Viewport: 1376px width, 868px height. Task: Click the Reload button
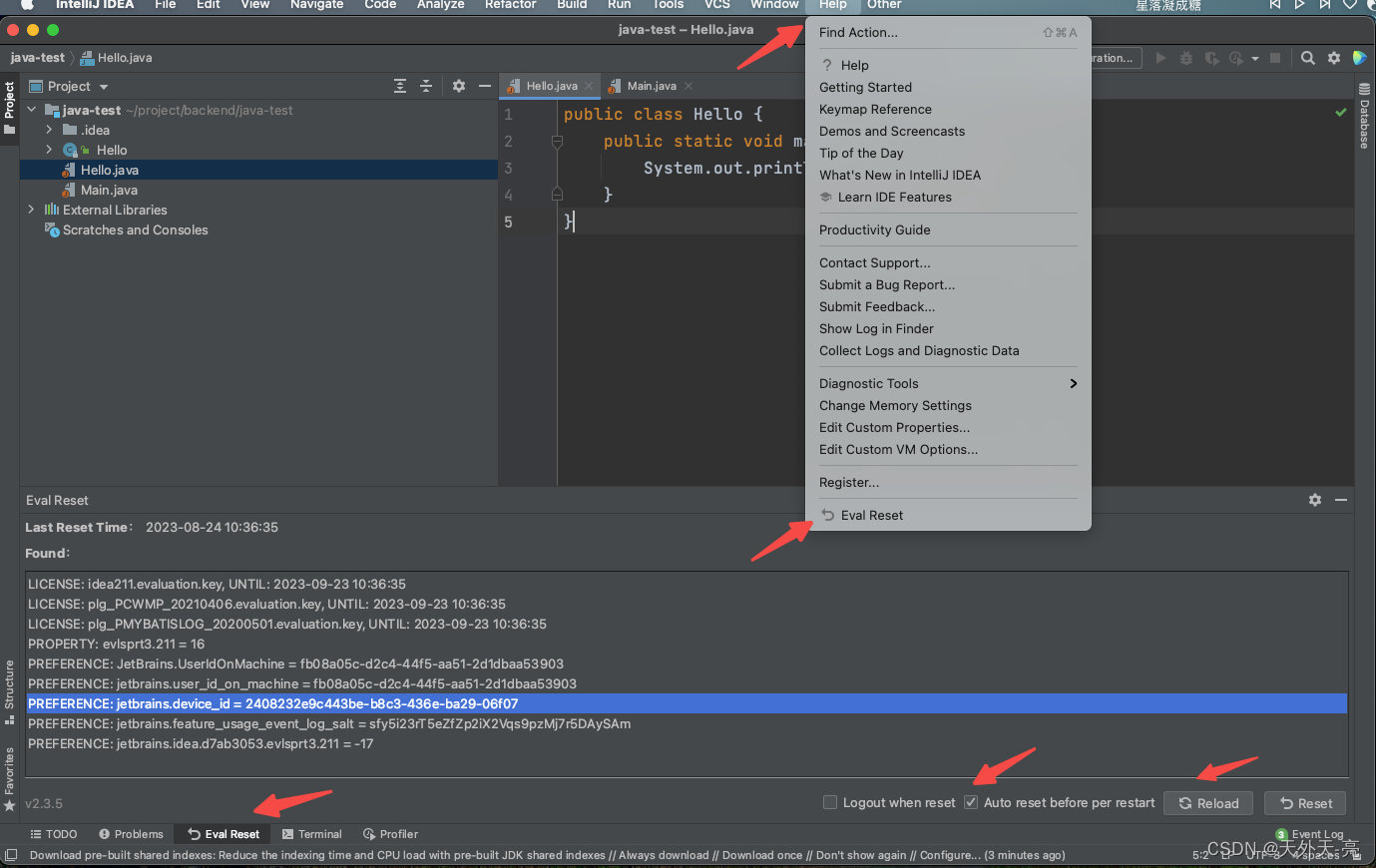point(1208,803)
